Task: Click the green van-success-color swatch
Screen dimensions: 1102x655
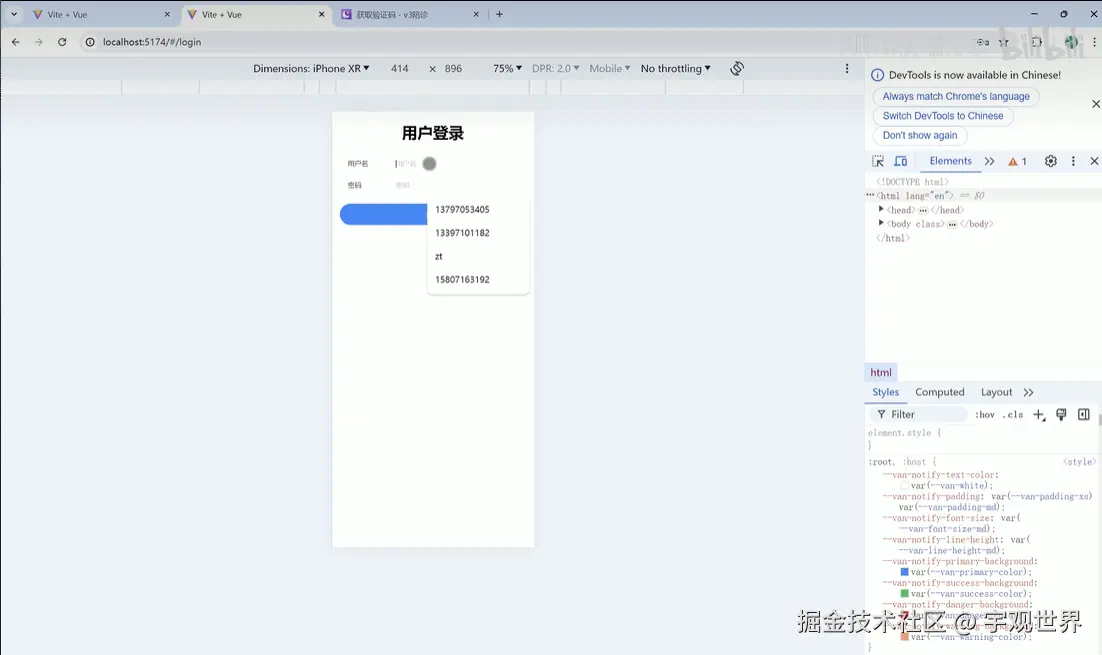Action: tap(905, 594)
